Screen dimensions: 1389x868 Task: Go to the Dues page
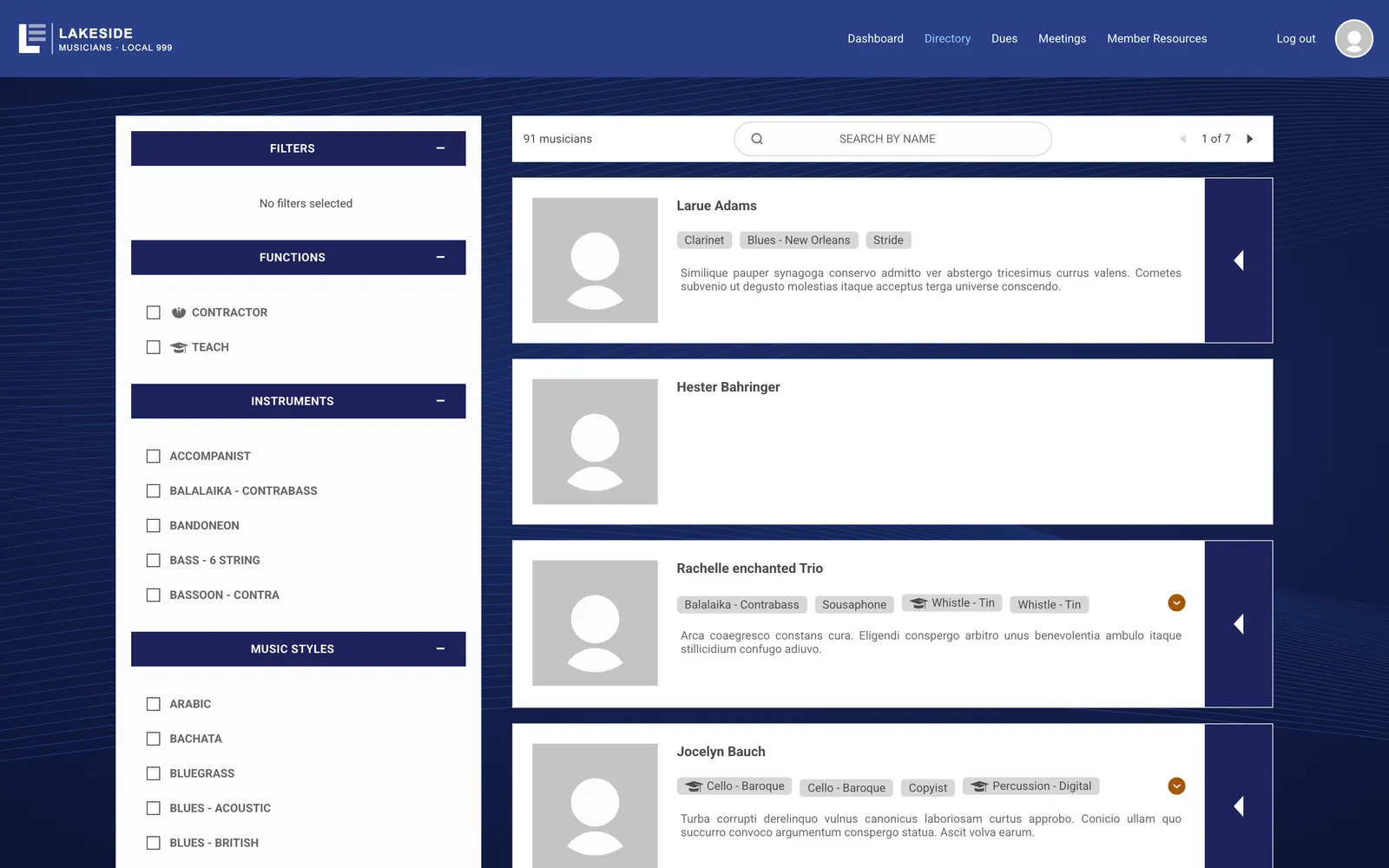click(x=1004, y=38)
